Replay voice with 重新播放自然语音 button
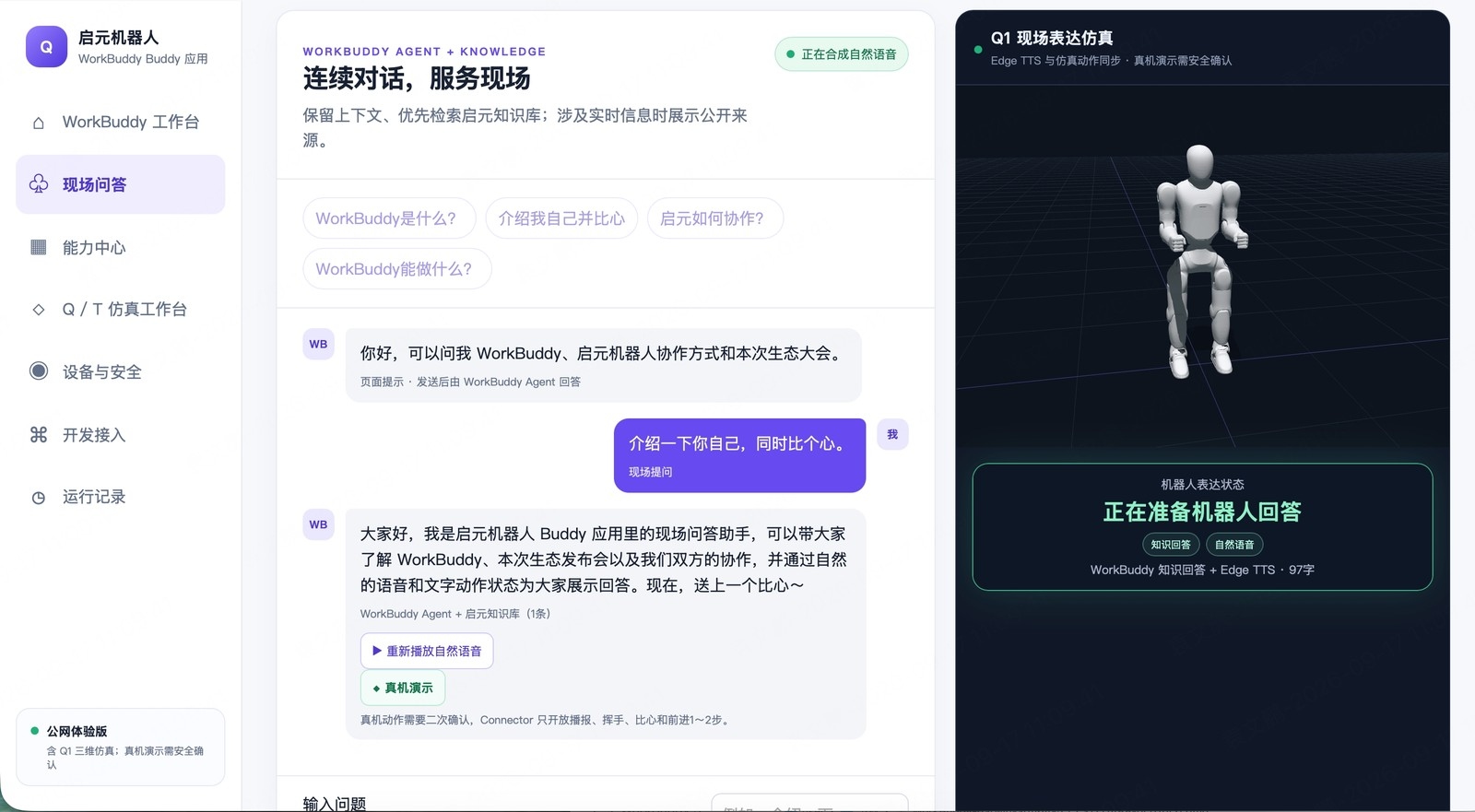Screen dimensions: 1475x812 pyautogui.click(x=427, y=651)
